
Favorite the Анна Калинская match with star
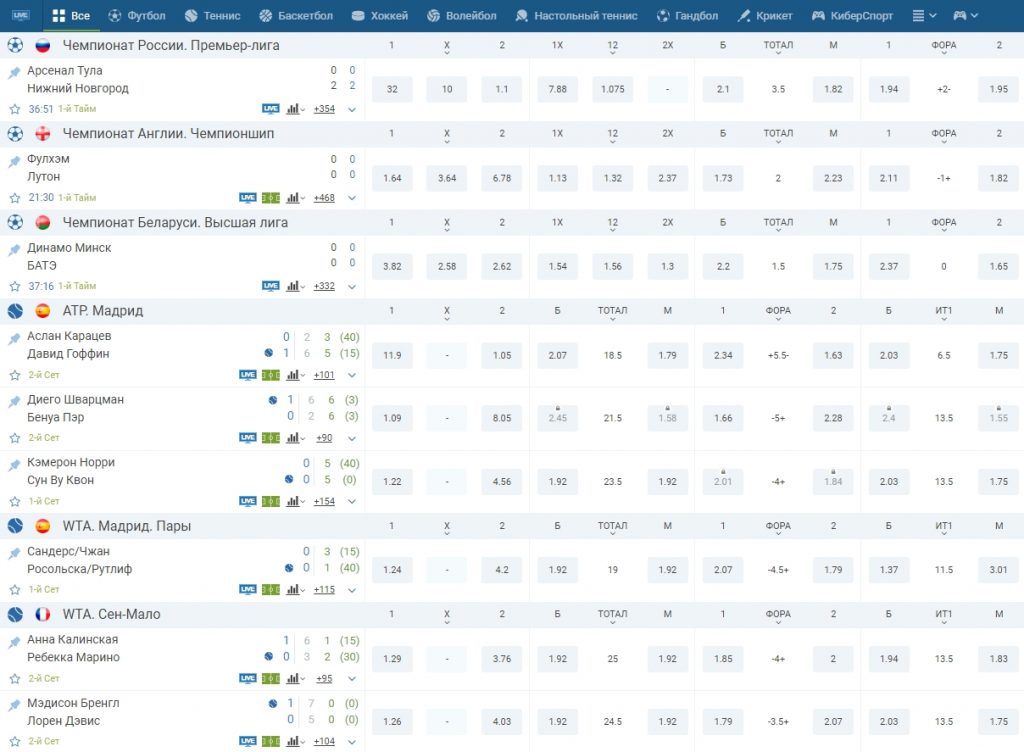(14, 678)
